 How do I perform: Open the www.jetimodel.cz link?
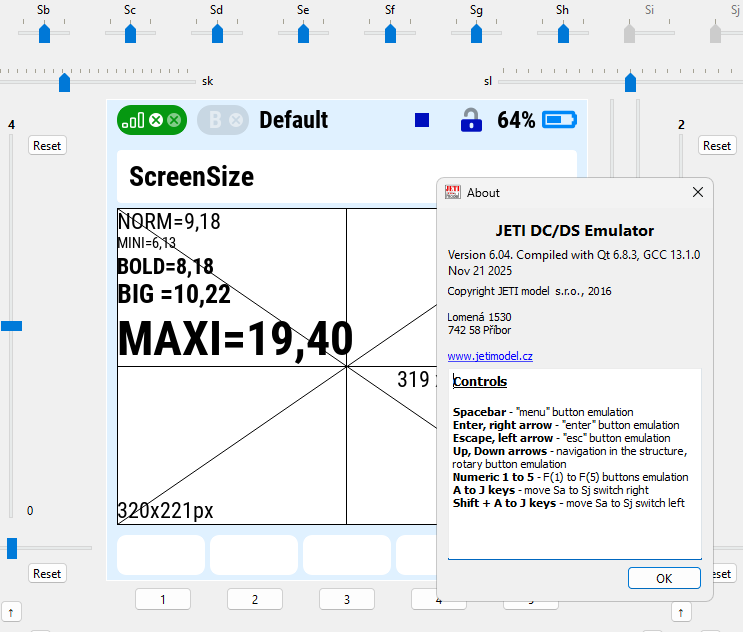(x=490, y=356)
